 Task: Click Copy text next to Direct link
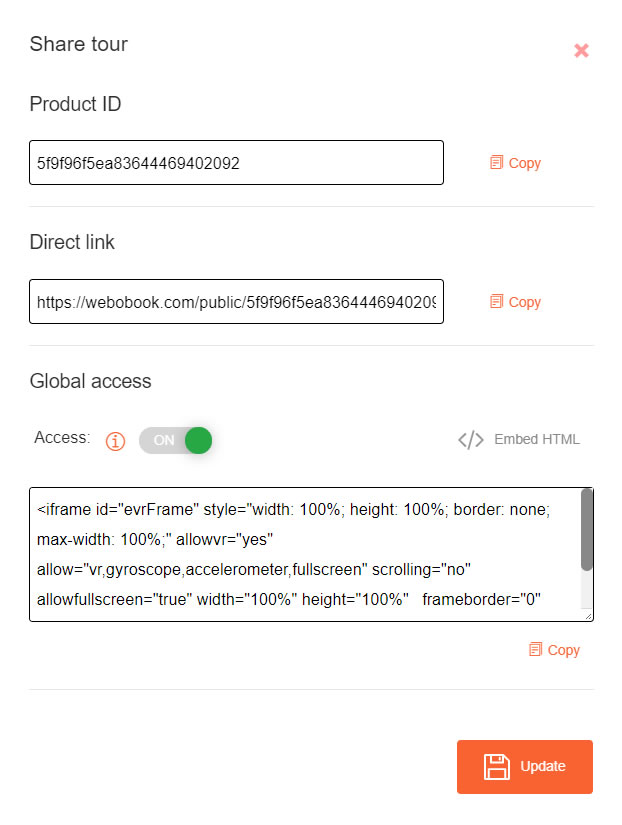(x=525, y=302)
